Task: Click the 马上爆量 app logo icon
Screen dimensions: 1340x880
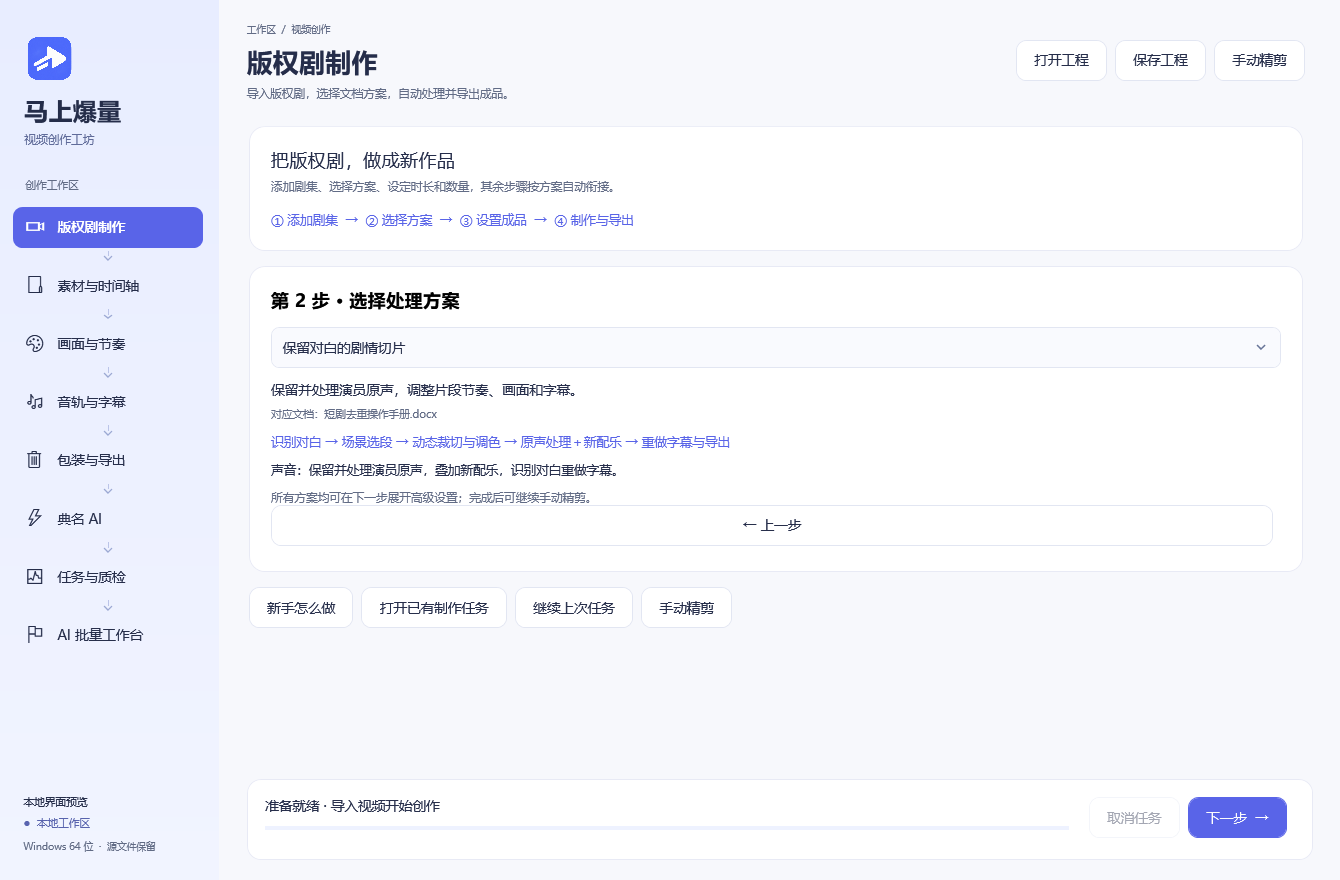Action: pyautogui.click(x=49, y=58)
